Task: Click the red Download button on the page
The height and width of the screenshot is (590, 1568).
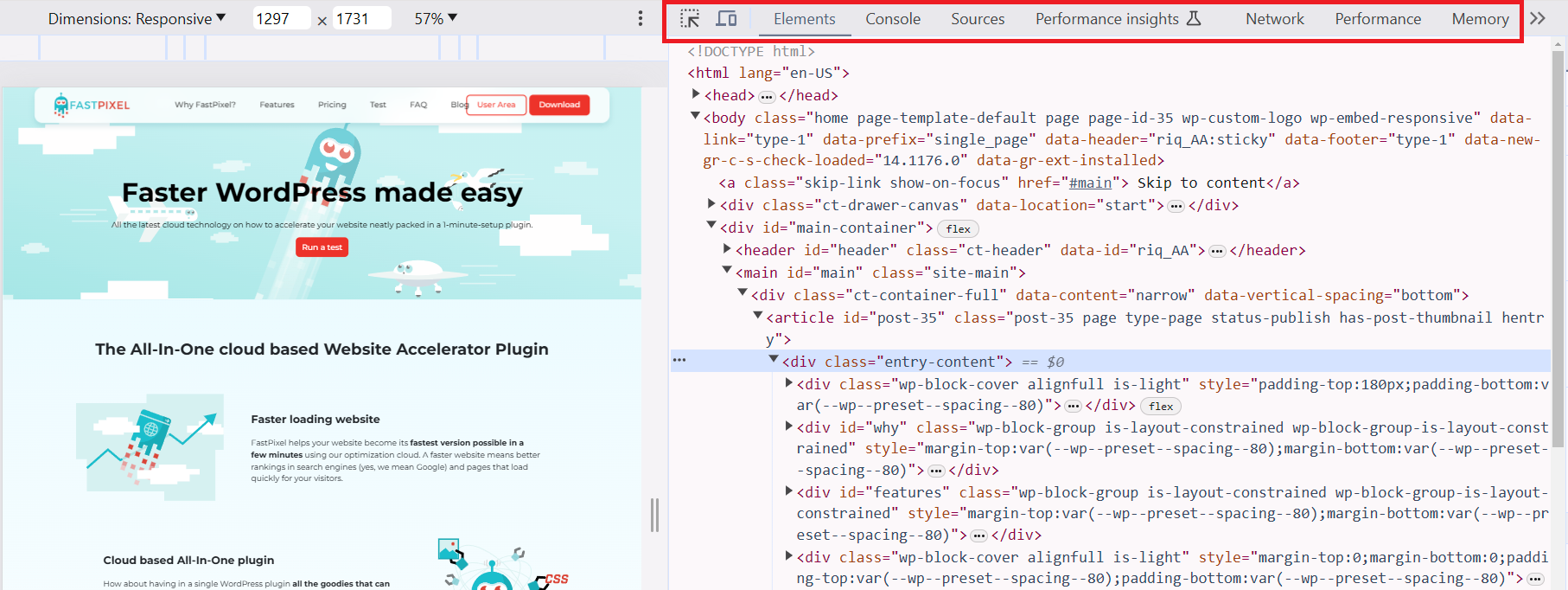Action: (x=559, y=105)
